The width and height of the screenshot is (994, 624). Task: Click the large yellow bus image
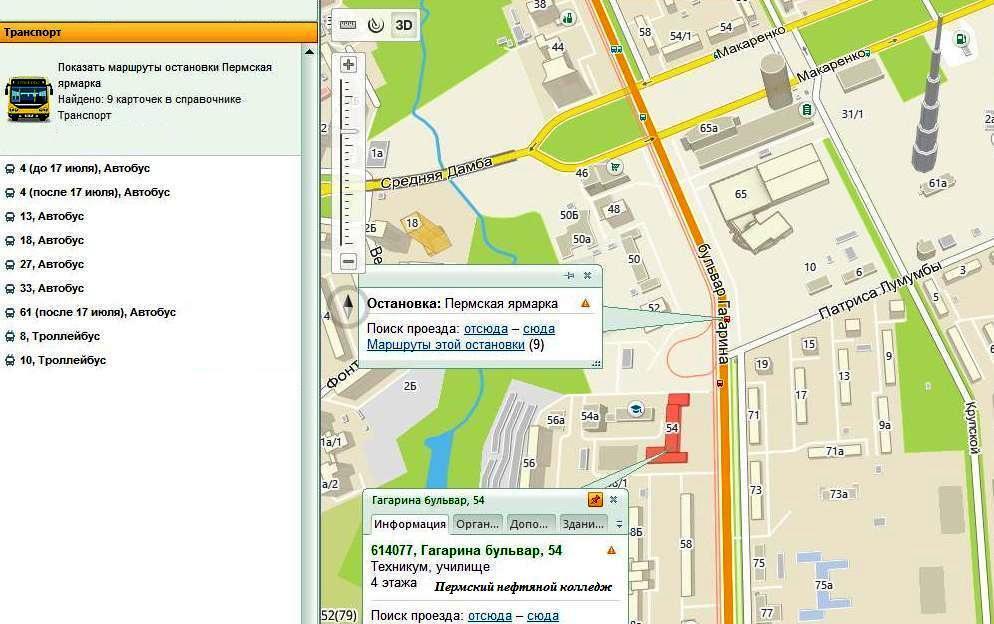pos(29,98)
